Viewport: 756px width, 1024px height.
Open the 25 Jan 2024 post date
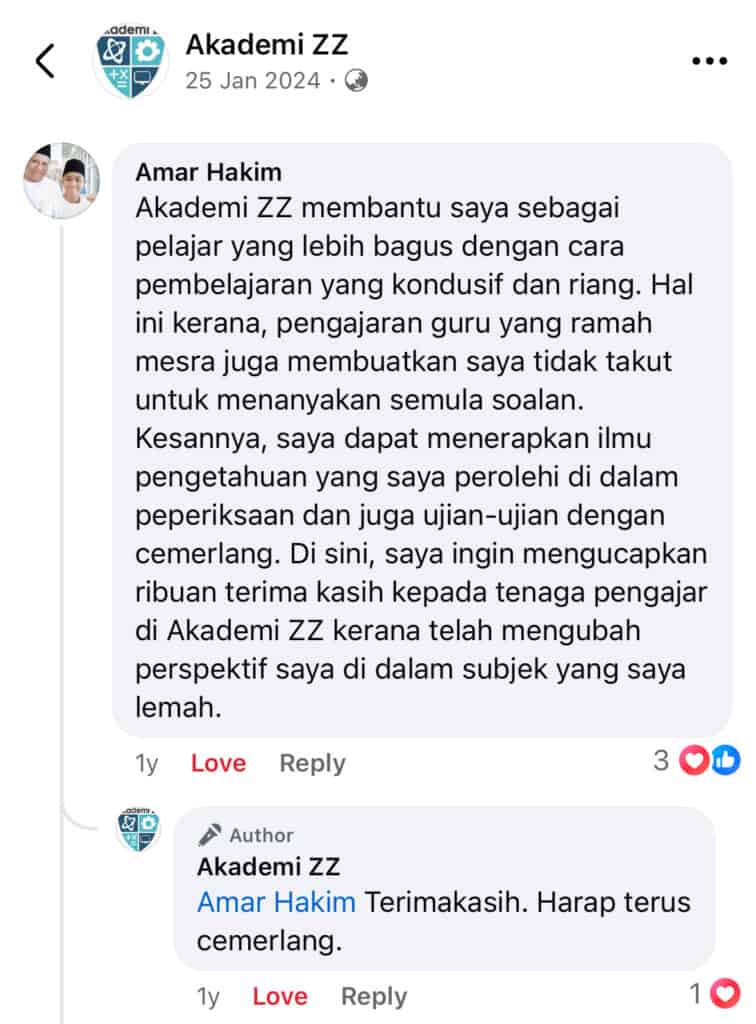(253, 80)
